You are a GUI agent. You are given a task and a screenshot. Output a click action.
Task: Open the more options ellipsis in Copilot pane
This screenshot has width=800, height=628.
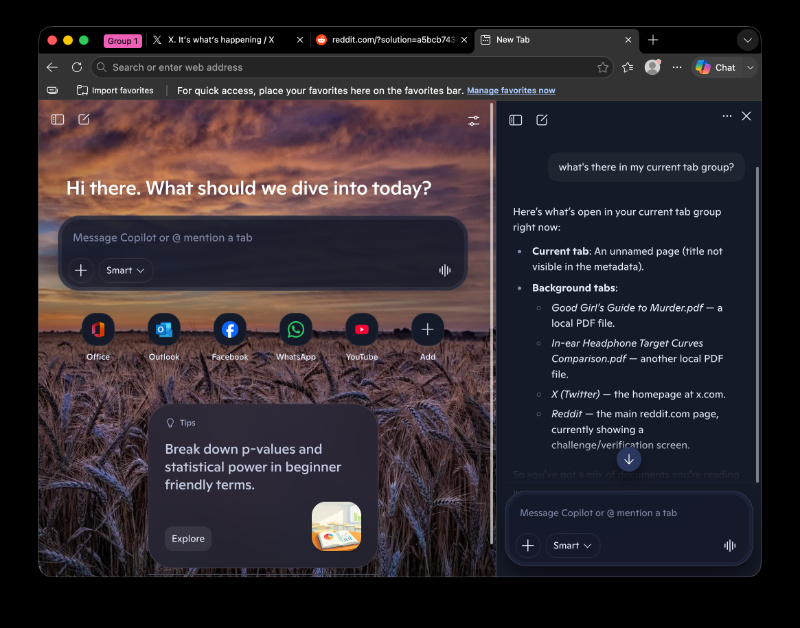[727, 116]
